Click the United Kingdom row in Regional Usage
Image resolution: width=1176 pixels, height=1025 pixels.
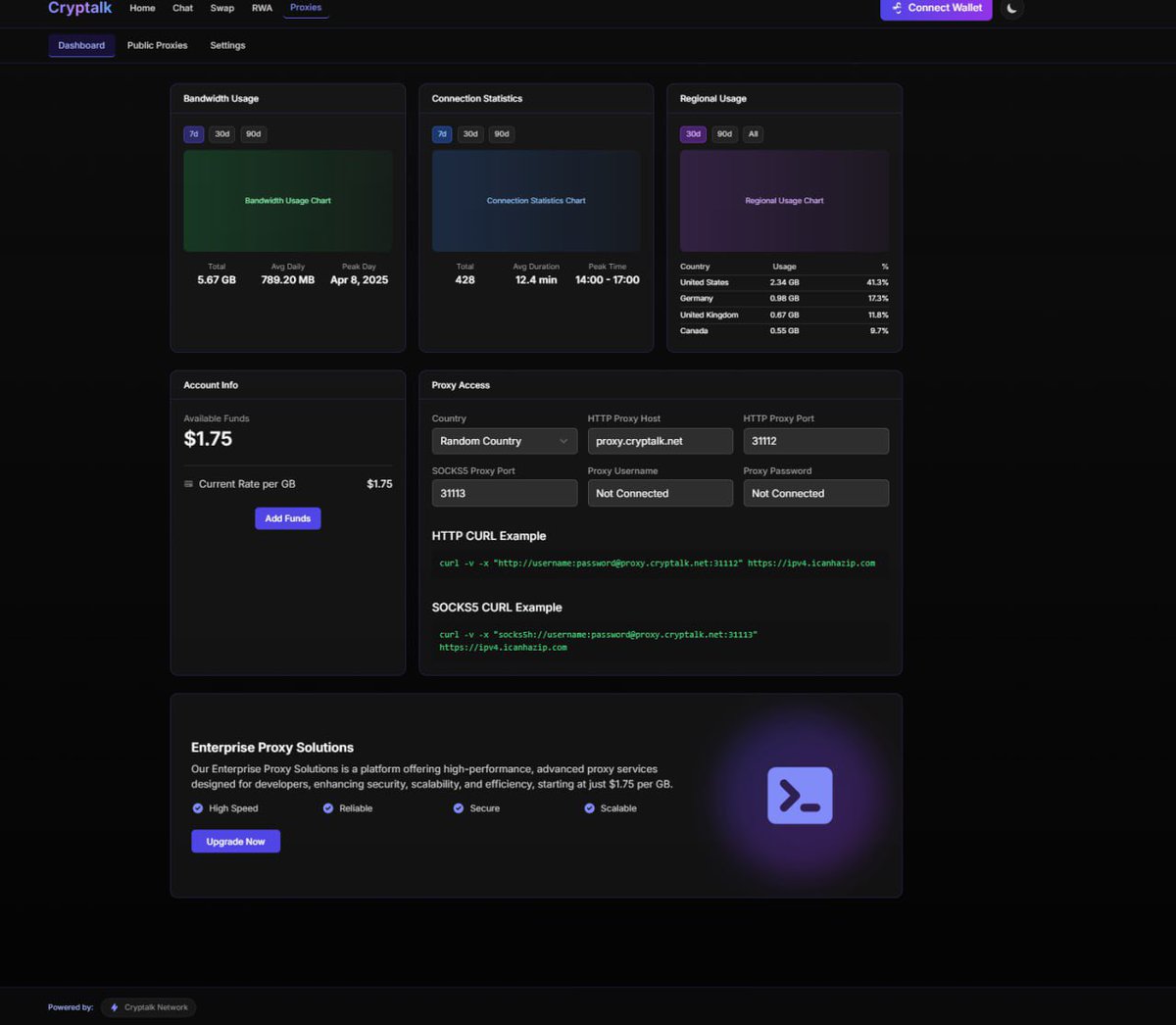coord(785,315)
